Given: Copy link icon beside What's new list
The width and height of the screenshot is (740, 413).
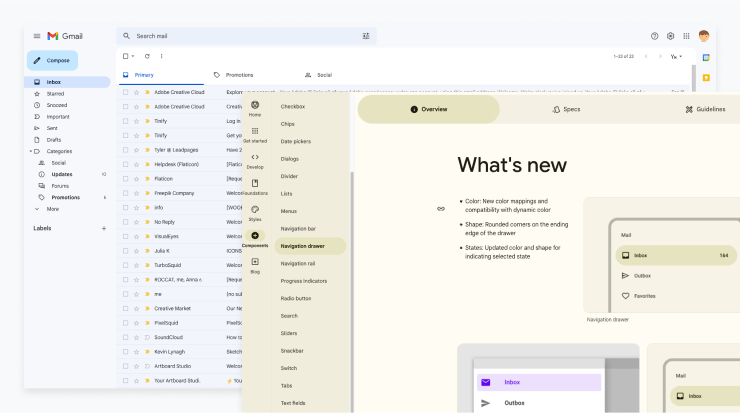Looking at the screenshot, I should pos(441,209).
